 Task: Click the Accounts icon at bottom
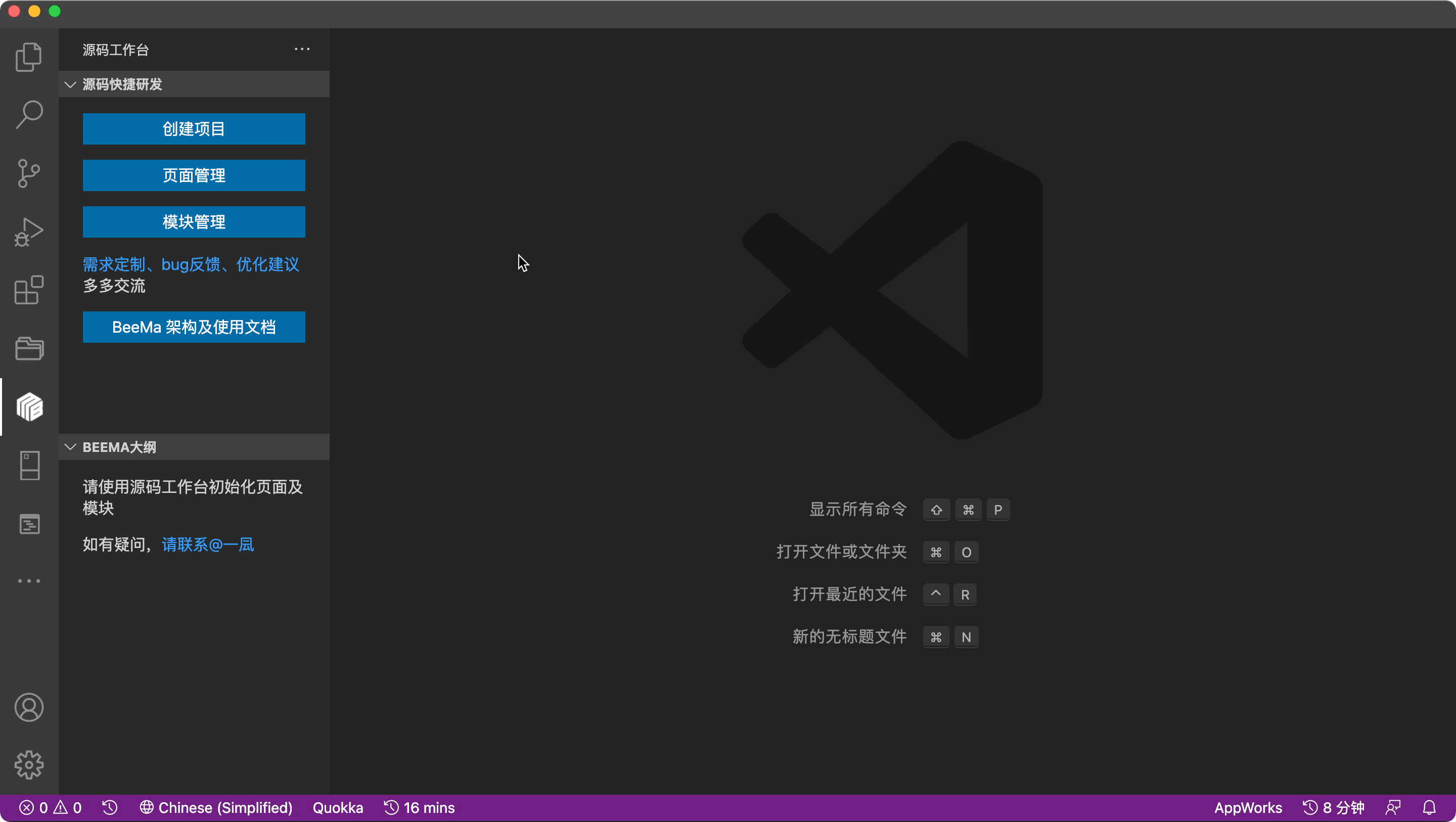29,708
